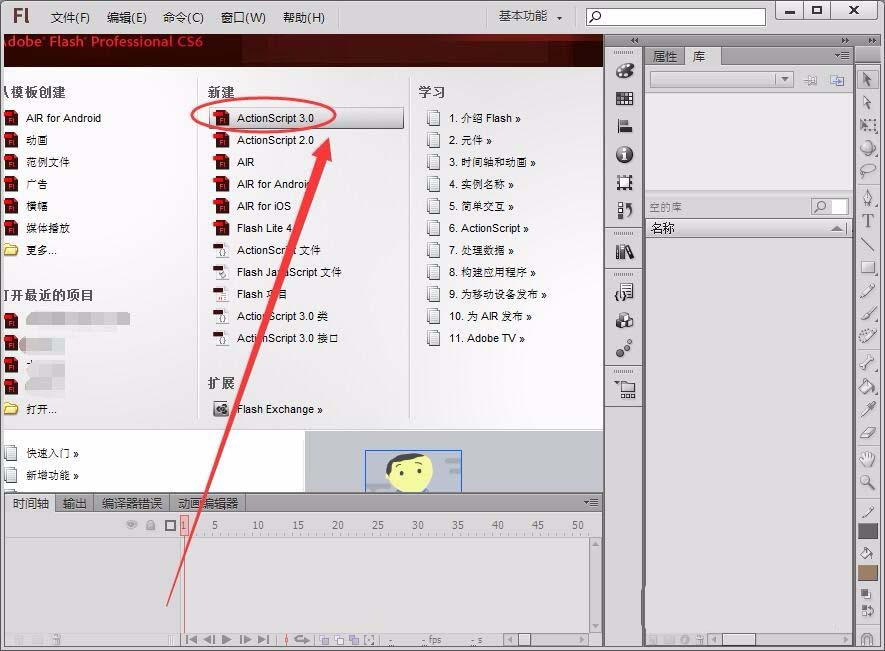
Task: Switch to the 编译器错误 tab
Action: (x=132, y=503)
